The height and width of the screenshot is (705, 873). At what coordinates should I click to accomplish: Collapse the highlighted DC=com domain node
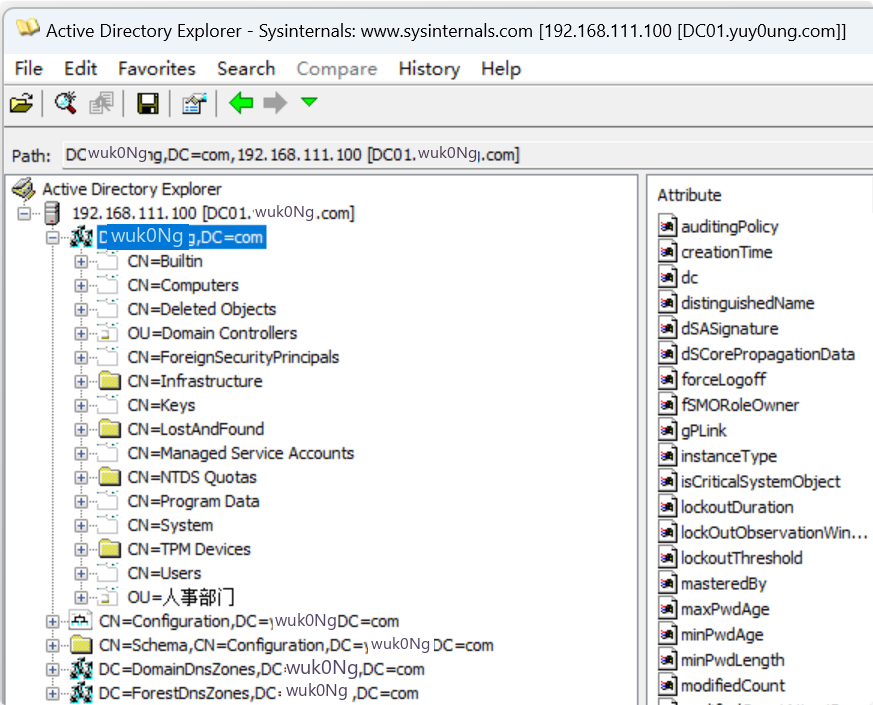point(52,237)
